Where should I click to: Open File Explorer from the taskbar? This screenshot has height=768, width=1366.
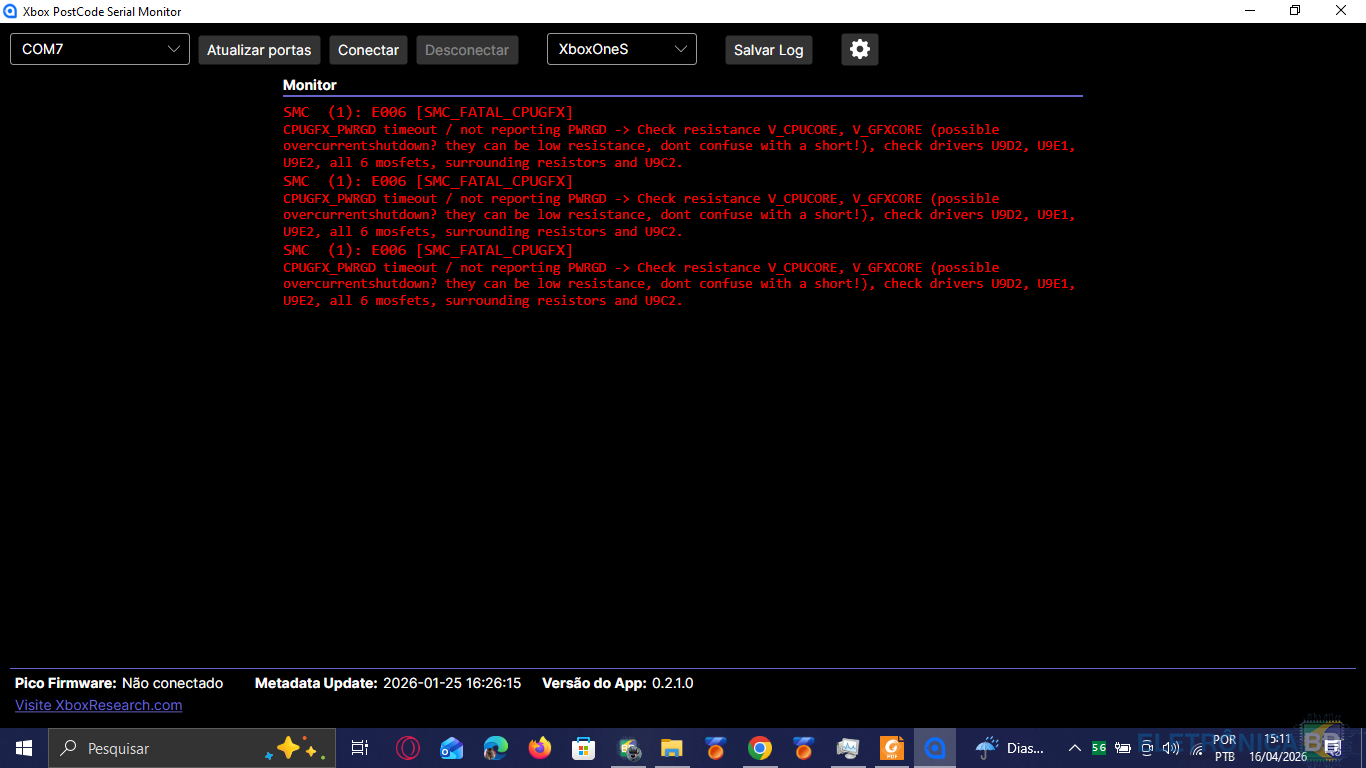671,748
